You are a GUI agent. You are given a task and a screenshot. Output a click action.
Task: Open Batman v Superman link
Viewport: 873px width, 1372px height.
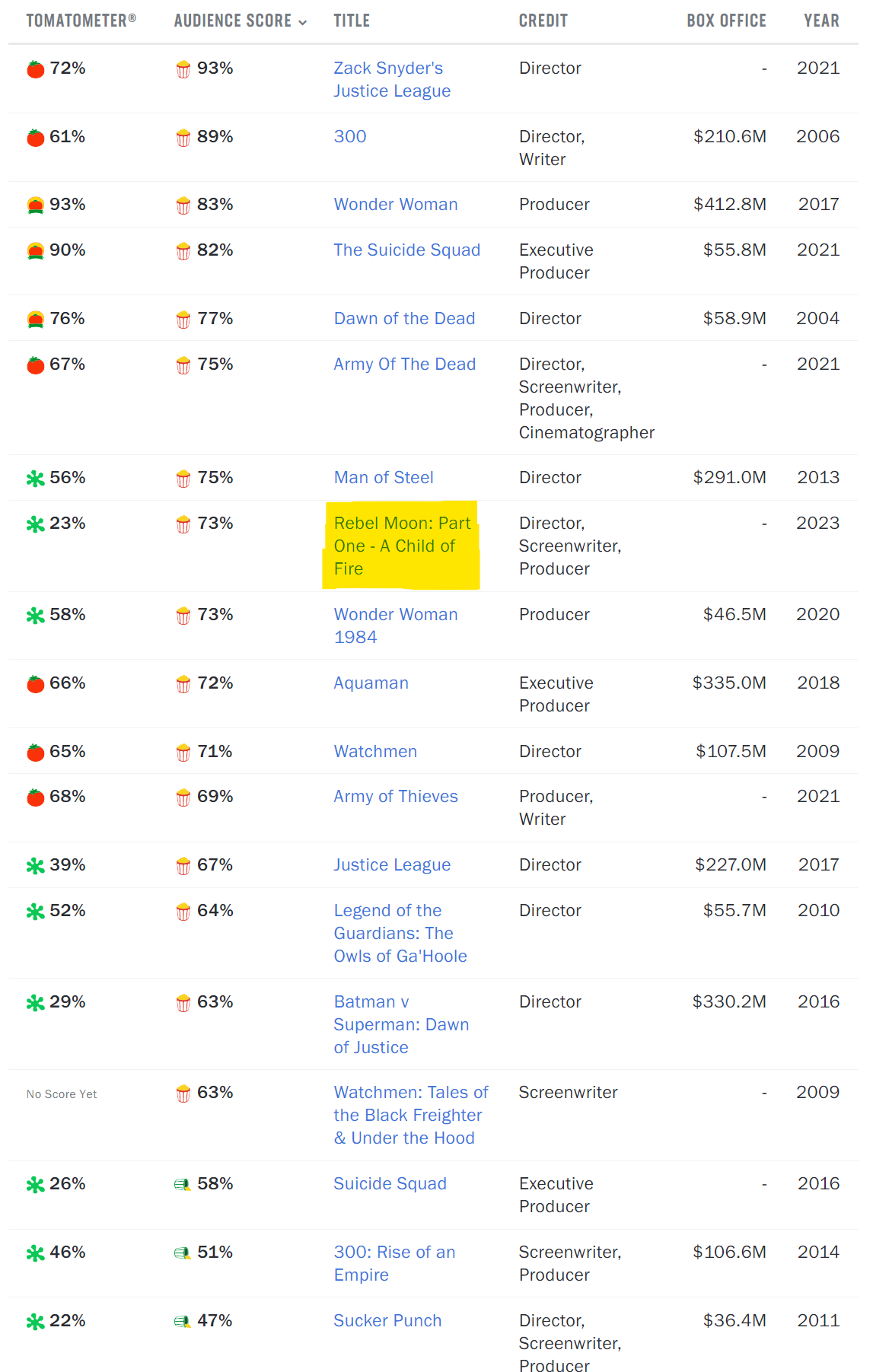point(401,1024)
